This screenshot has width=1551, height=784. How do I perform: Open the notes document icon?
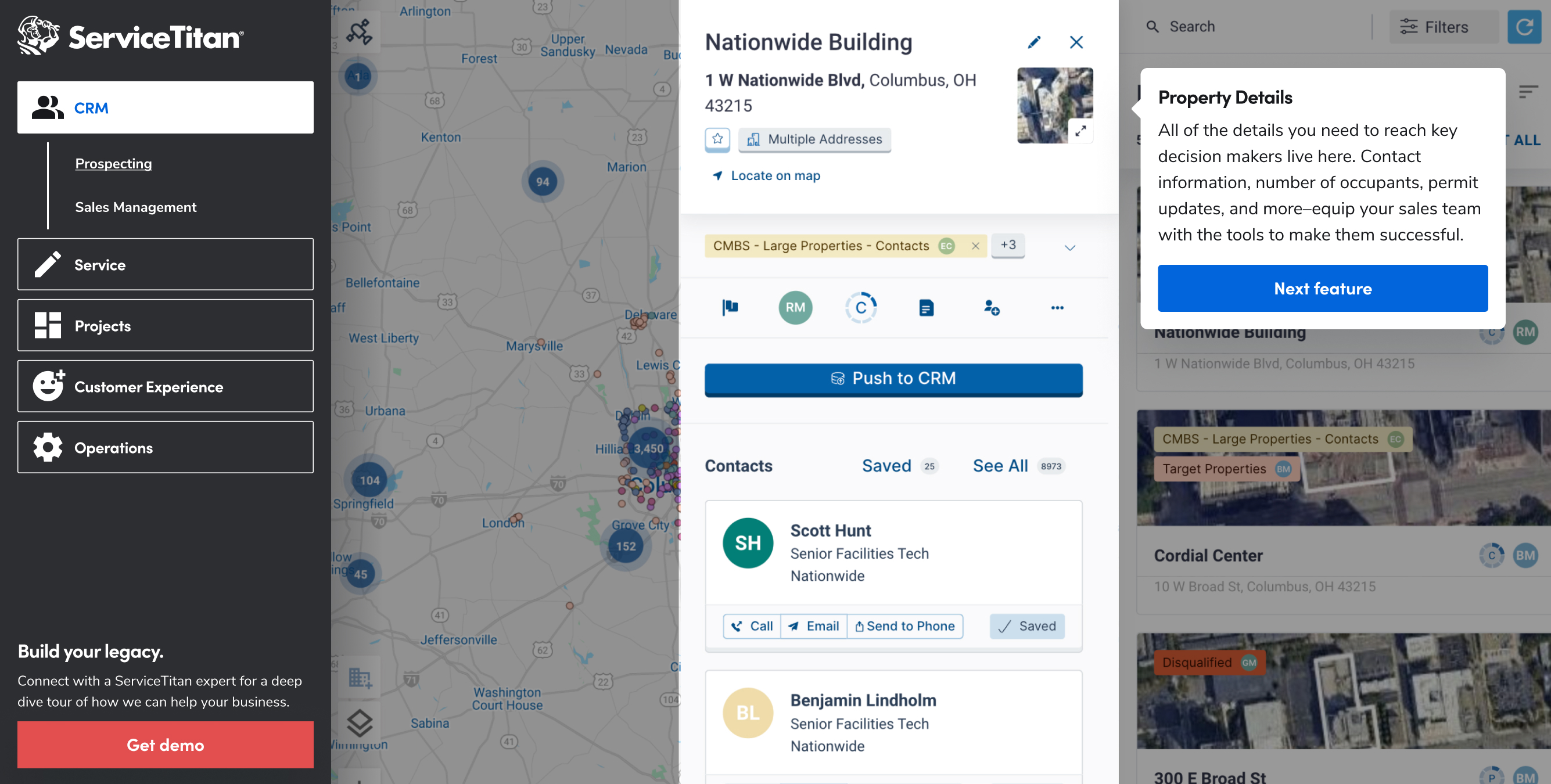[x=926, y=308]
